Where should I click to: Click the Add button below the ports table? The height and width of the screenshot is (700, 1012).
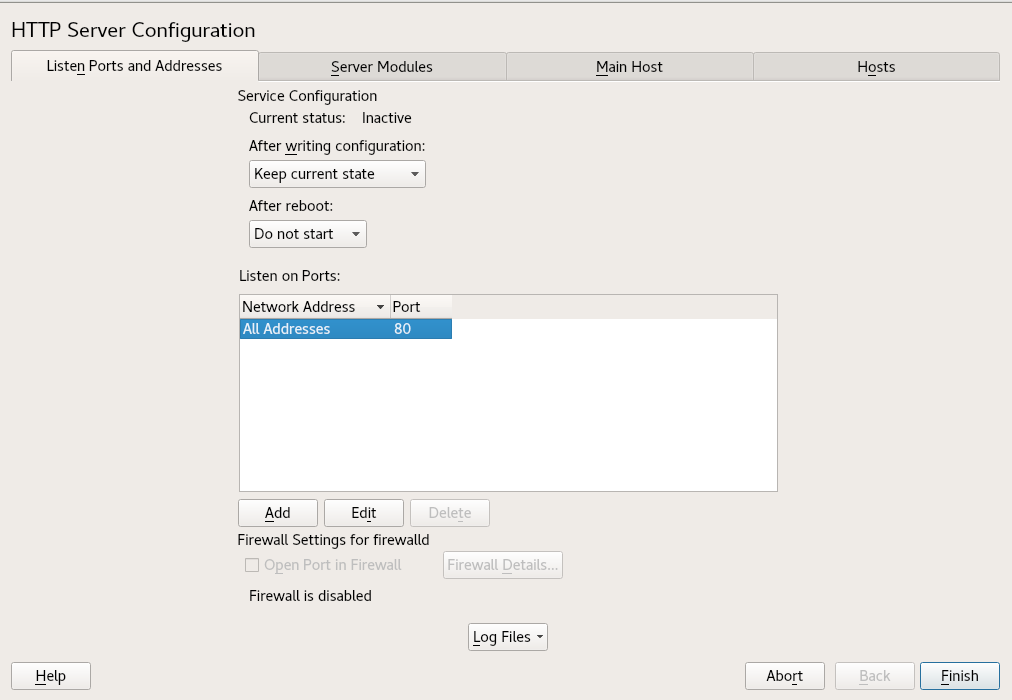pos(277,512)
